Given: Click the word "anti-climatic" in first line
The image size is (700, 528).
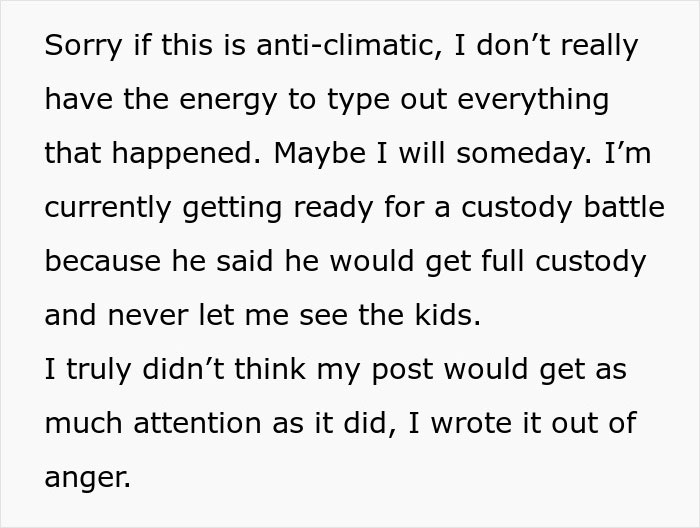Looking at the screenshot, I should coord(349,45).
